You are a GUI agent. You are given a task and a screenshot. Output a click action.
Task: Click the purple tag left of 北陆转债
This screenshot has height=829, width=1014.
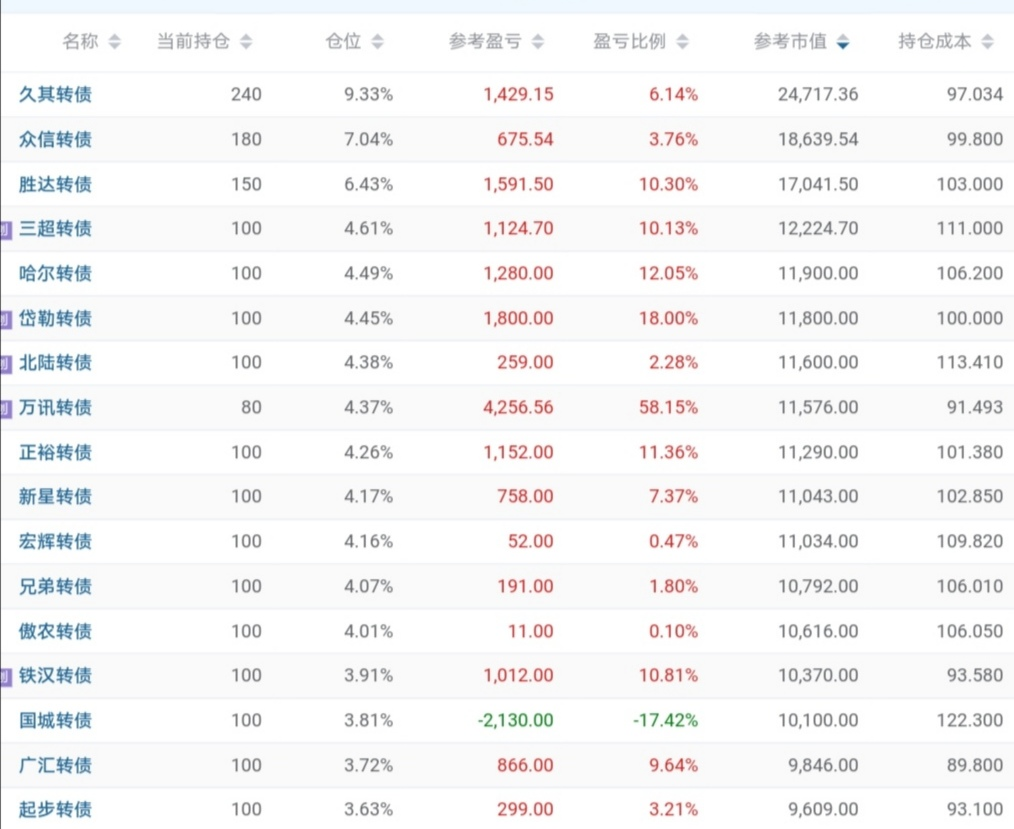5,364
